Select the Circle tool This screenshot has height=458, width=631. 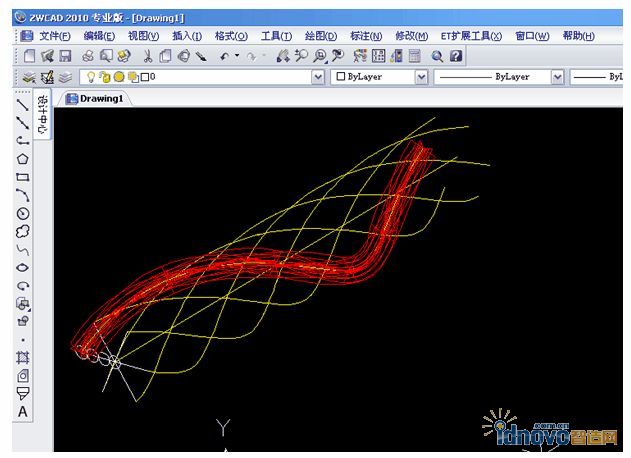click(23, 213)
